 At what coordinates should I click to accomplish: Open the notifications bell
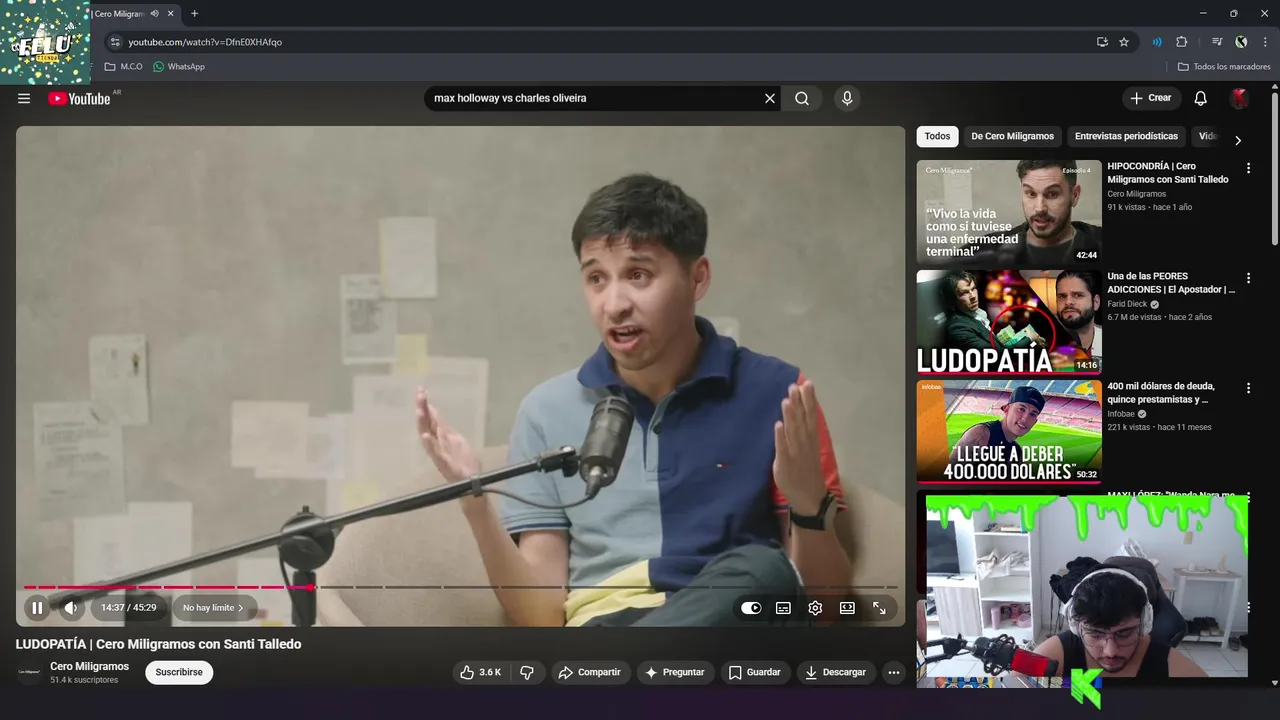pyautogui.click(x=1201, y=98)
